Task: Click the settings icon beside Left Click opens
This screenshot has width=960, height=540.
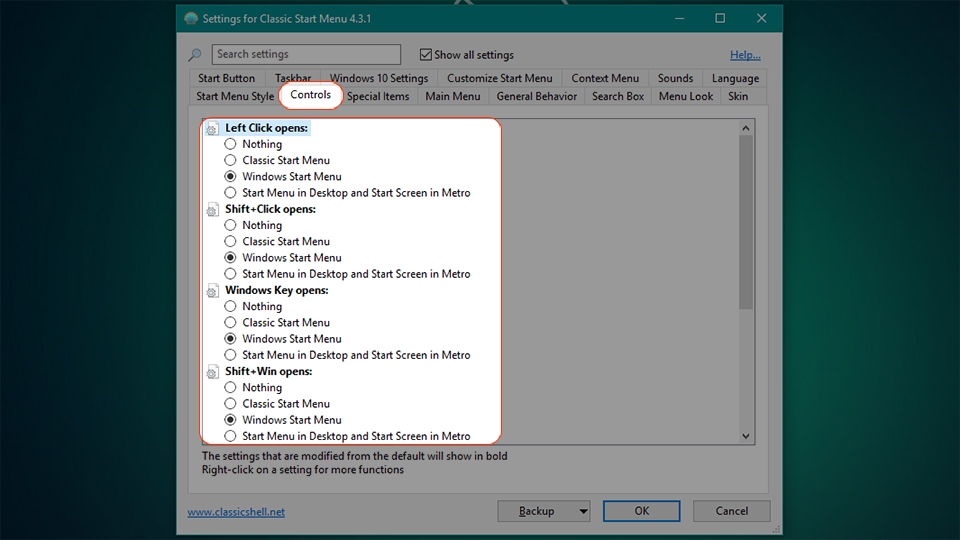Action: [x=212, y=129]
